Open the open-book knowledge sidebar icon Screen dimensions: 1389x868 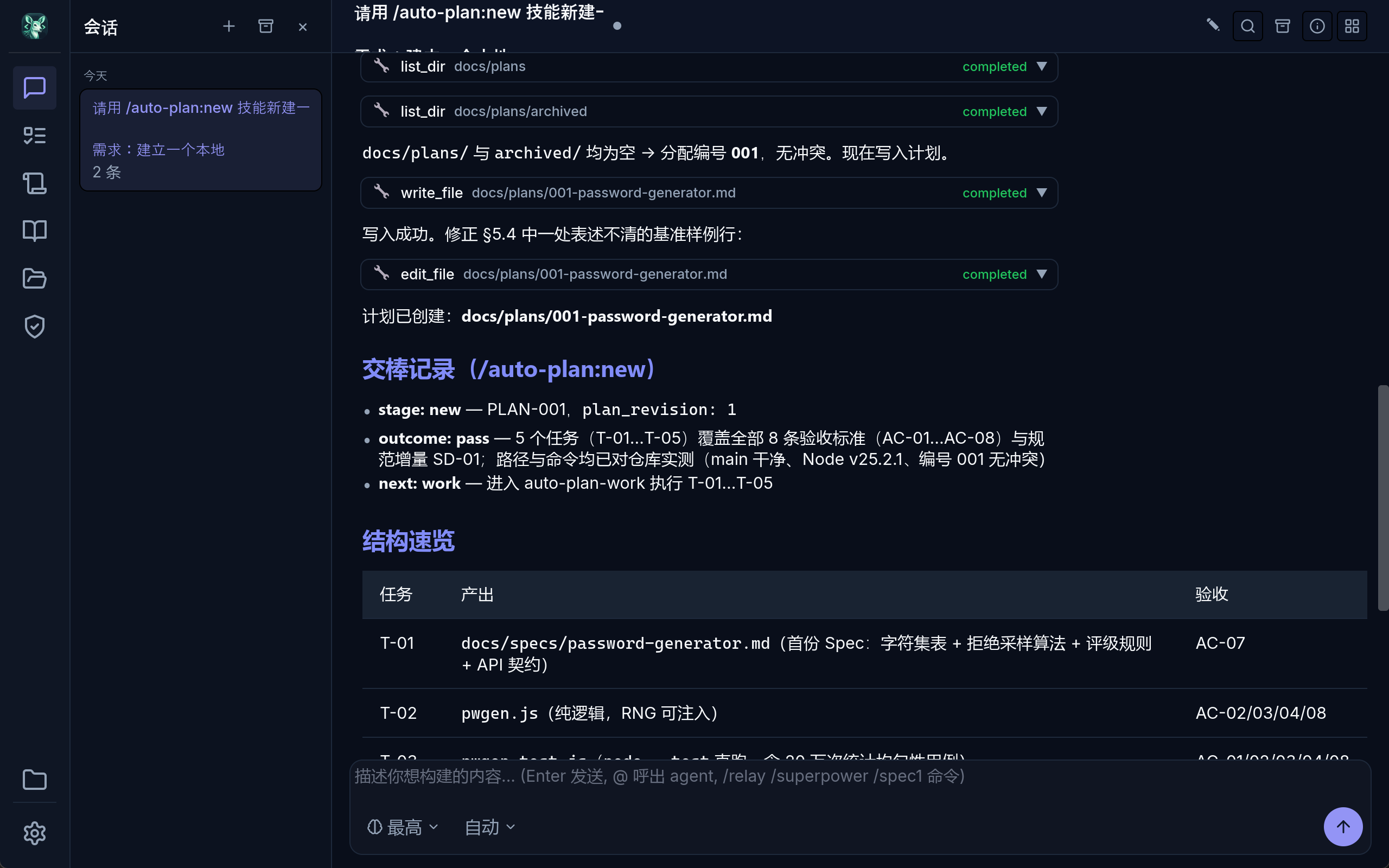[x=34, y=231]
